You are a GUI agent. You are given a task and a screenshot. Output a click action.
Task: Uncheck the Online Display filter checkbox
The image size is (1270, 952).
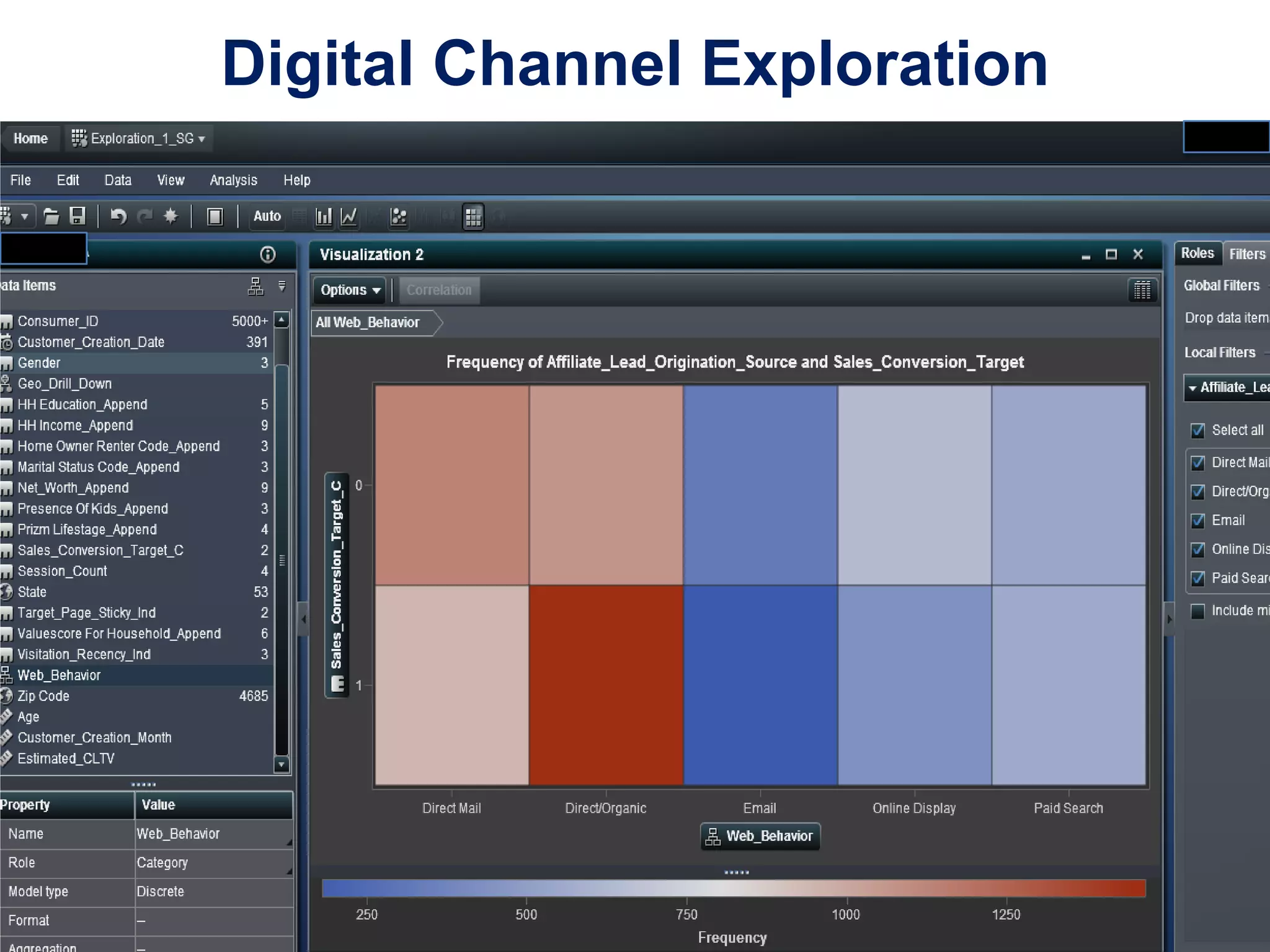click(x=1198, y=549)
